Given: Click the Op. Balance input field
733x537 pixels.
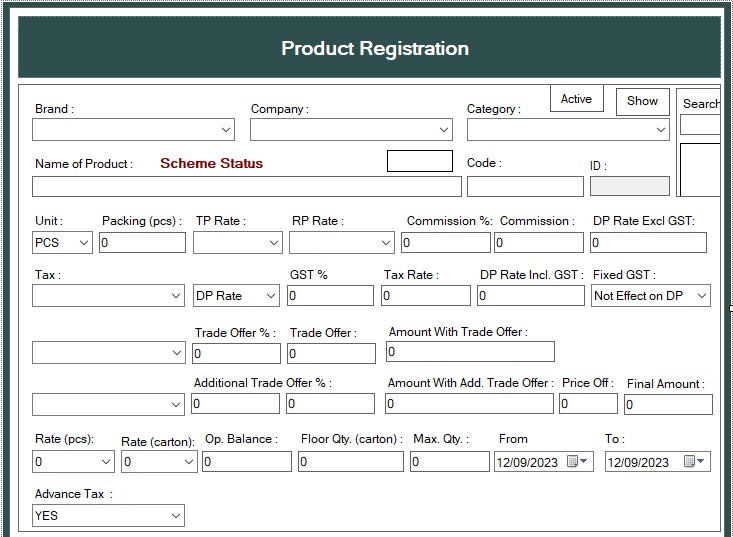Looking at the screenshot, I should click(x=246, y=462).
